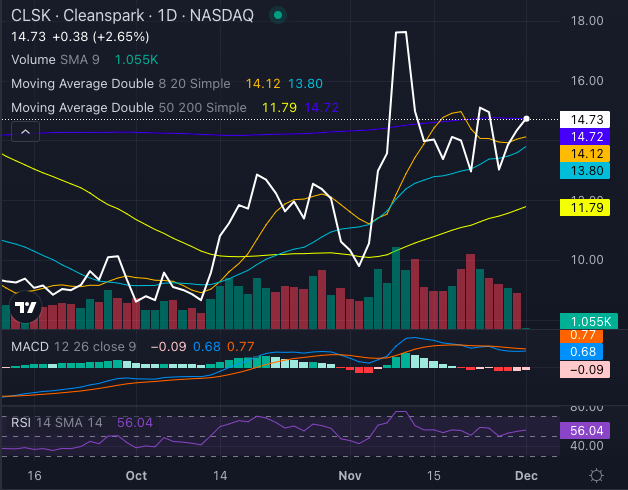Select the Volume SMA 9 indicator legend
This screenshot has width=628, height=490.
58,60
